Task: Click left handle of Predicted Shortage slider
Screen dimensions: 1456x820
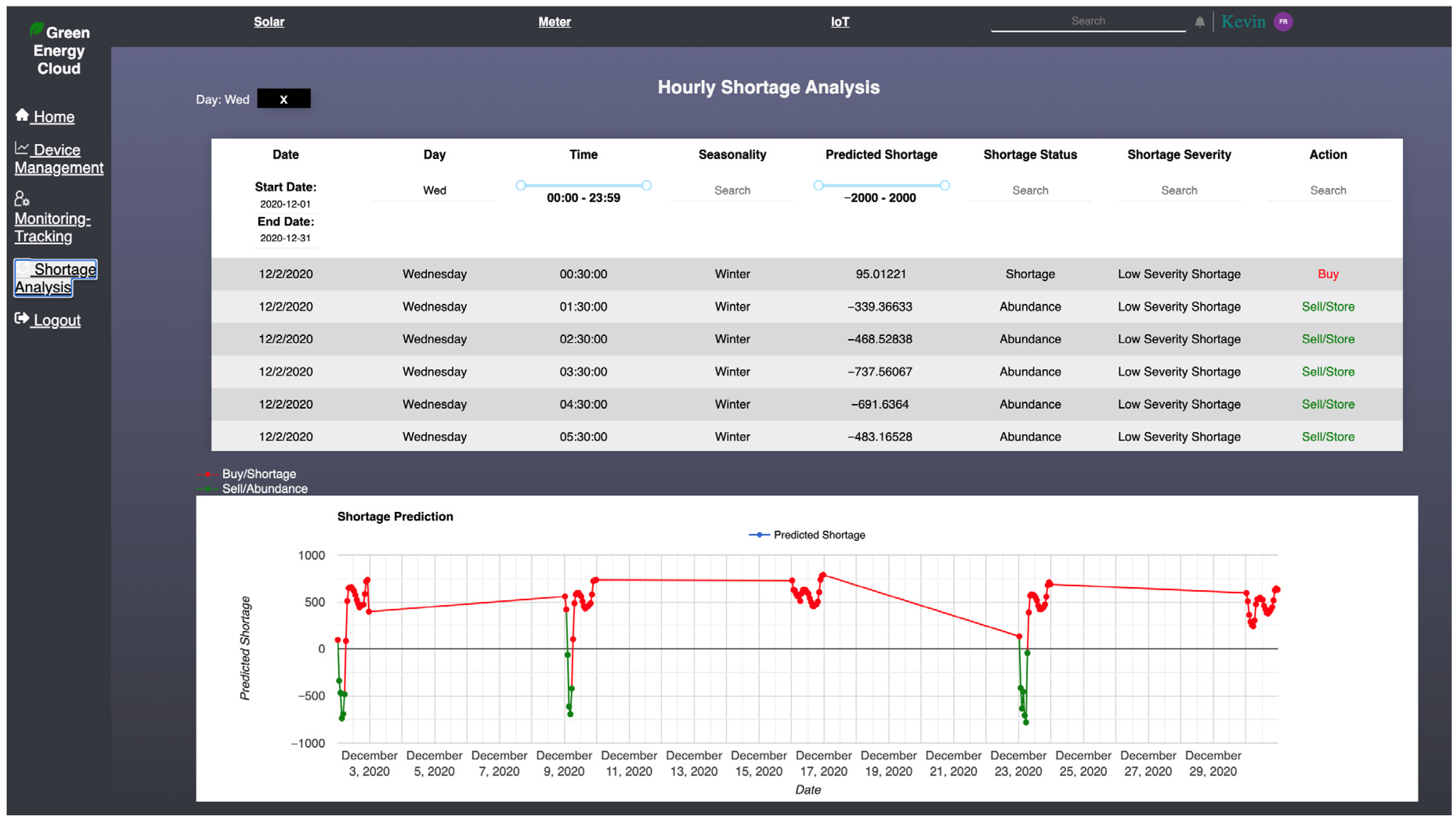Action: (818, 185)
